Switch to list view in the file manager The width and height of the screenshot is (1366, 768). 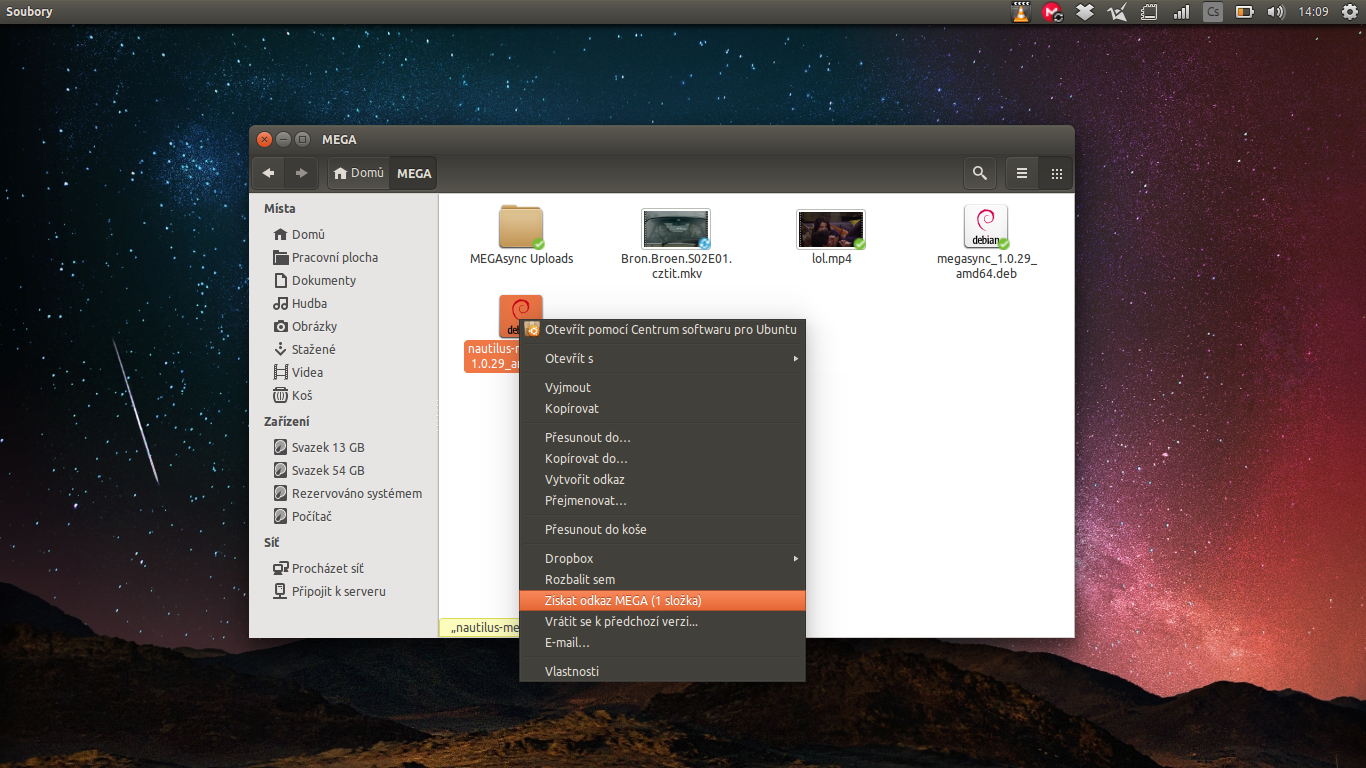pyautogui.click(x=1020, y=172)
